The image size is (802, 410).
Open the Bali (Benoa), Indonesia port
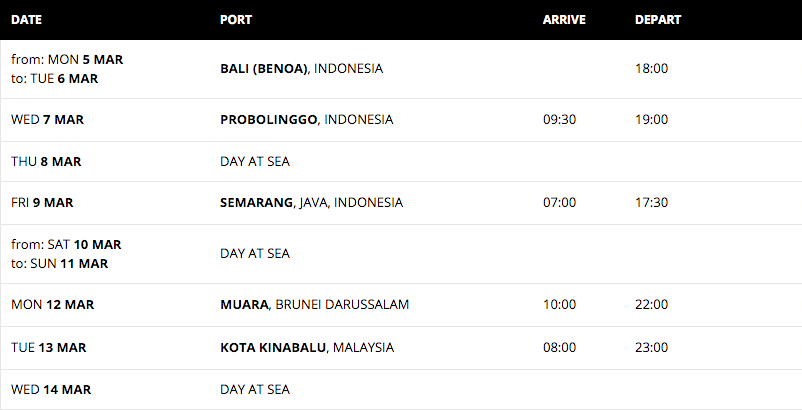[301, 69]
